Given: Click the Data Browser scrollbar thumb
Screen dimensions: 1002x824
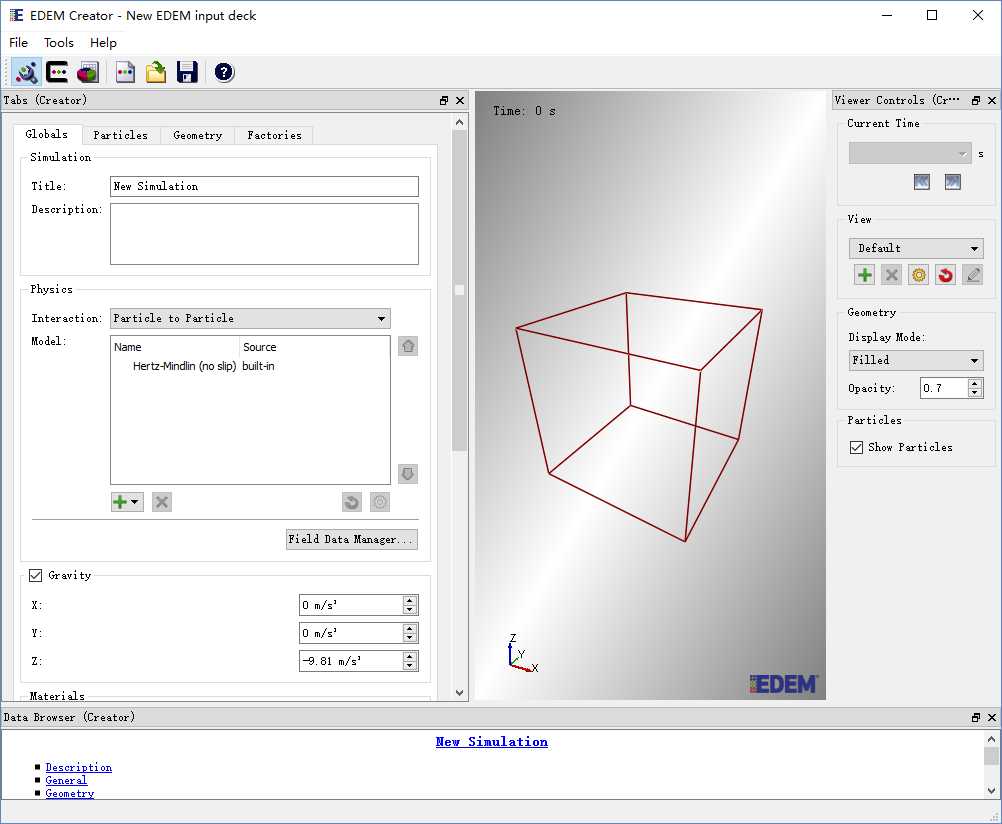Looking at the screenshot, I should click(991, 756).
